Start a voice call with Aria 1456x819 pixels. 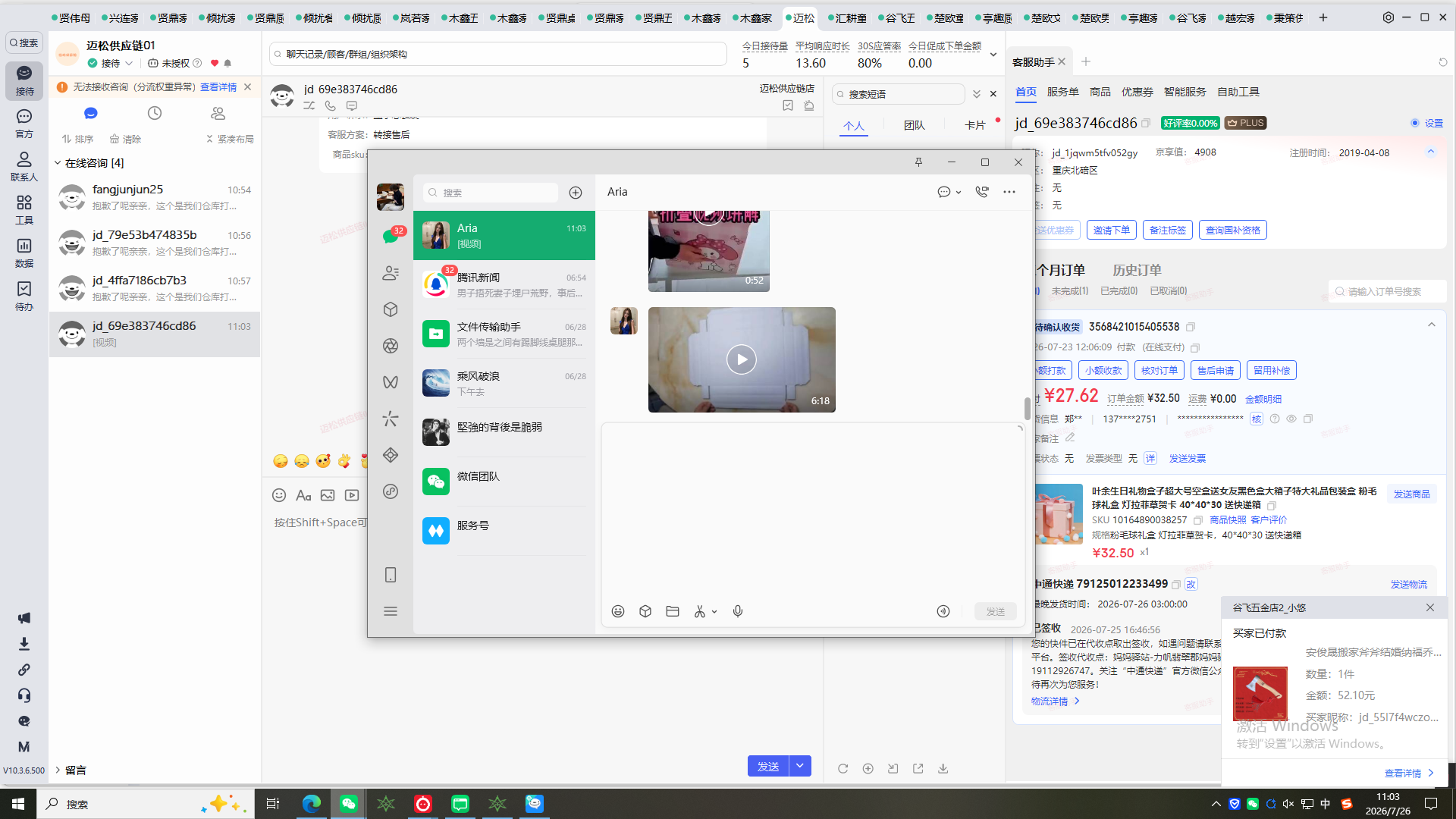coord(982,192)
